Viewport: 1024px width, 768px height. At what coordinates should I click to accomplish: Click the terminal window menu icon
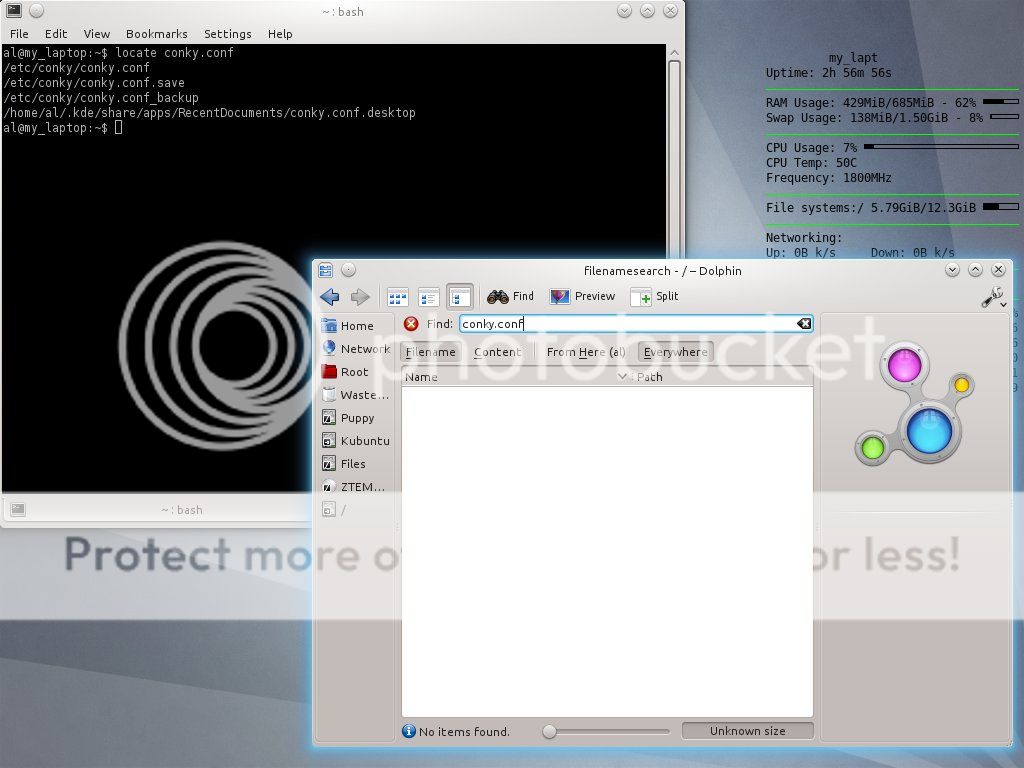[x=14, y=10]
